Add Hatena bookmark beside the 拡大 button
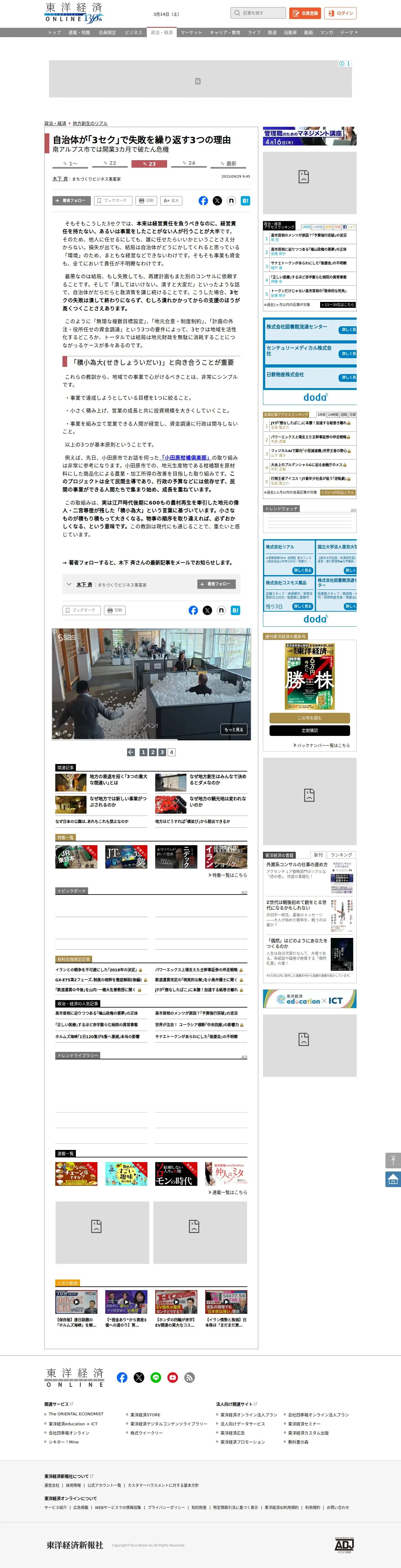Viewport: 401px width, 1568px height. click(245, 200)
